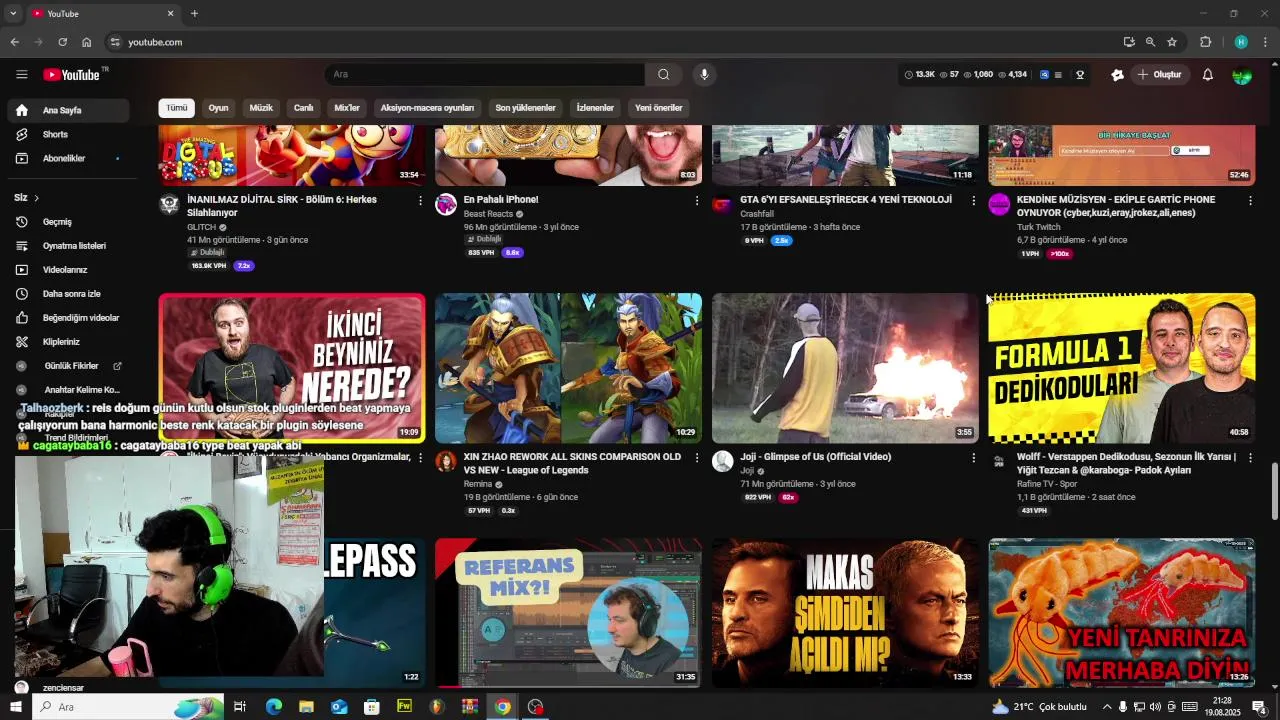
Task: Select the Müzik filter chip
Action: click(x=261, y=108)
